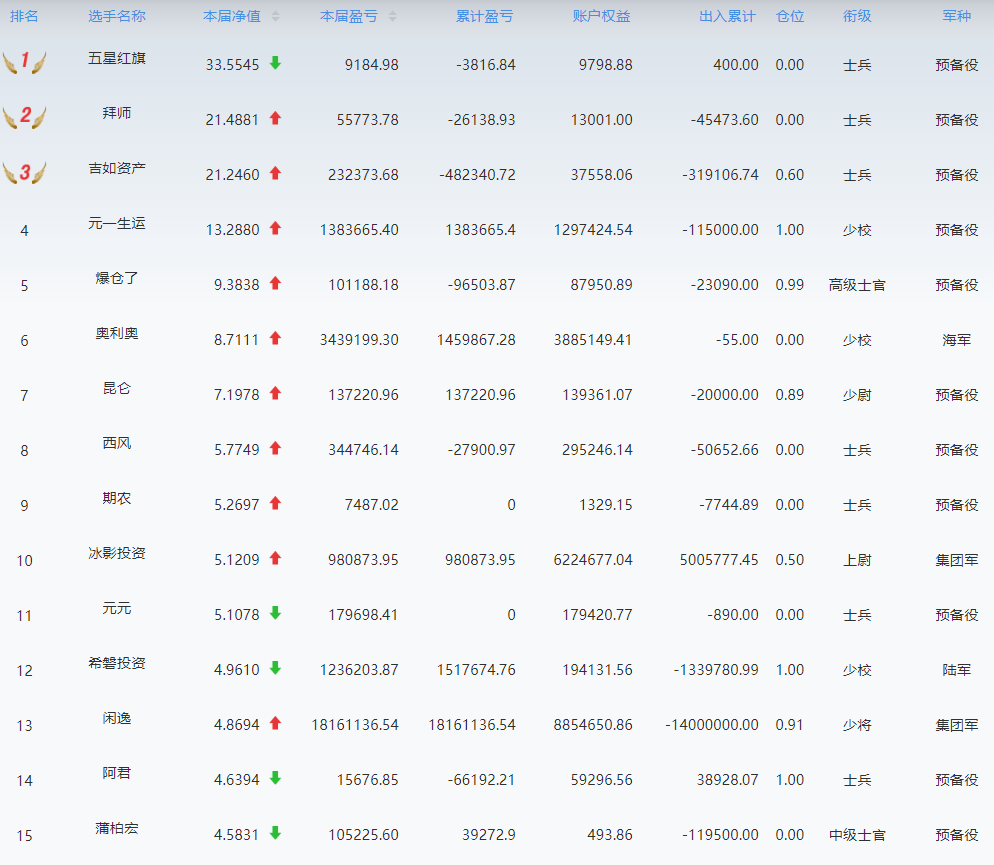Click red up arrow next to 21.4881

[275, 118]
